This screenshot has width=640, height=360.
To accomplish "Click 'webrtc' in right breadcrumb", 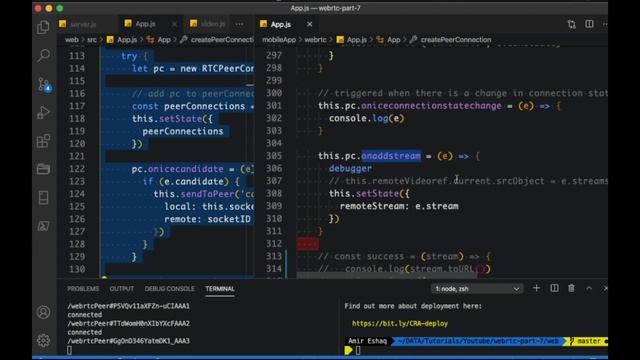I will click(316, 40).
